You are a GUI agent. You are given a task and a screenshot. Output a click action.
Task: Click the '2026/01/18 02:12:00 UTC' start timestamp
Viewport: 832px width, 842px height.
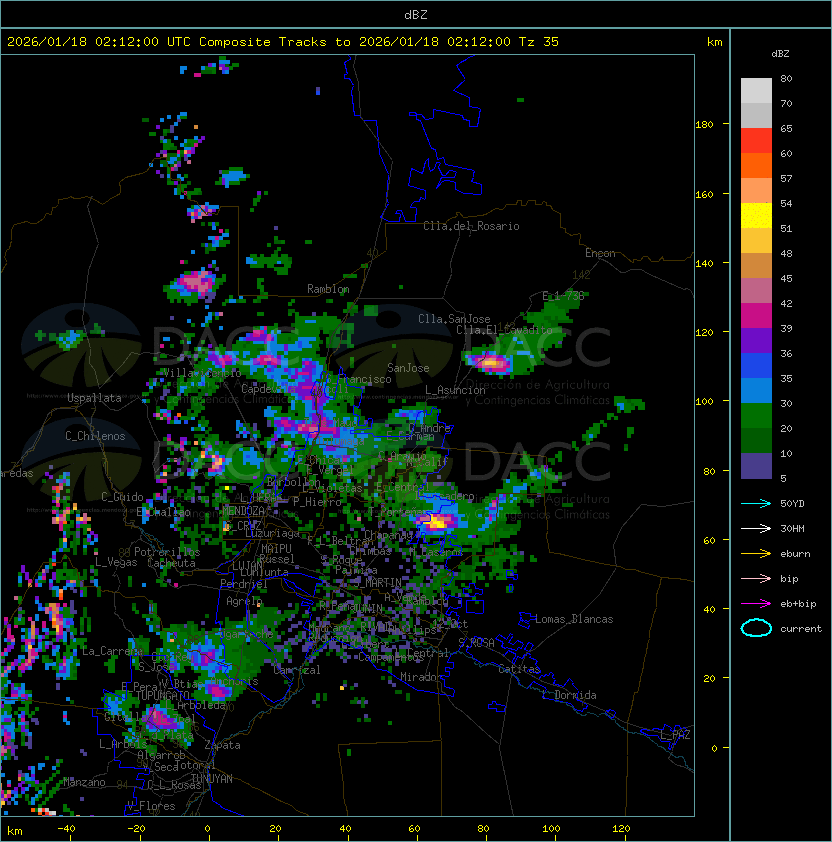pos(98,42)
